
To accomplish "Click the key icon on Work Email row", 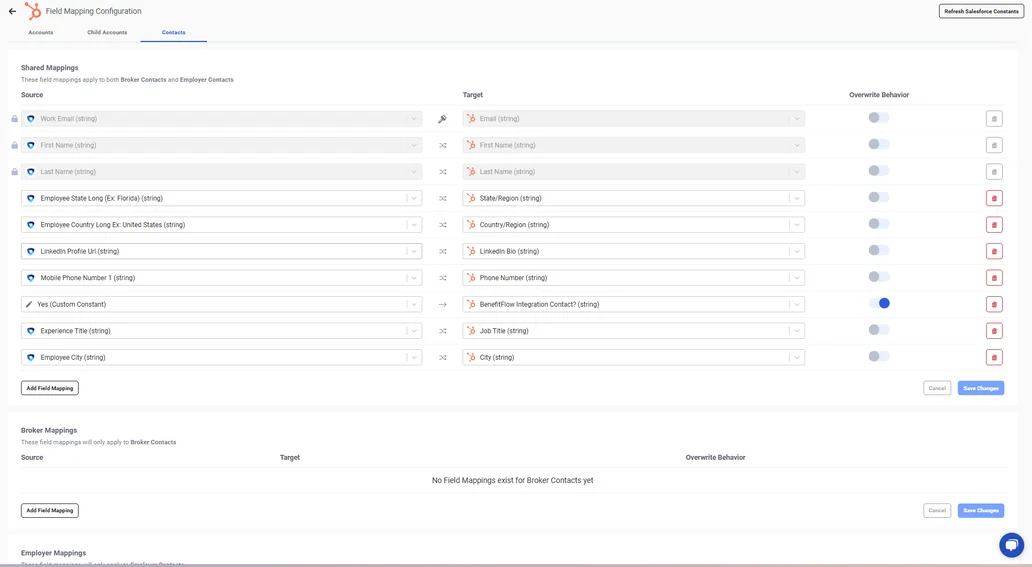I will pyautogui.click(x=442, y=119).
